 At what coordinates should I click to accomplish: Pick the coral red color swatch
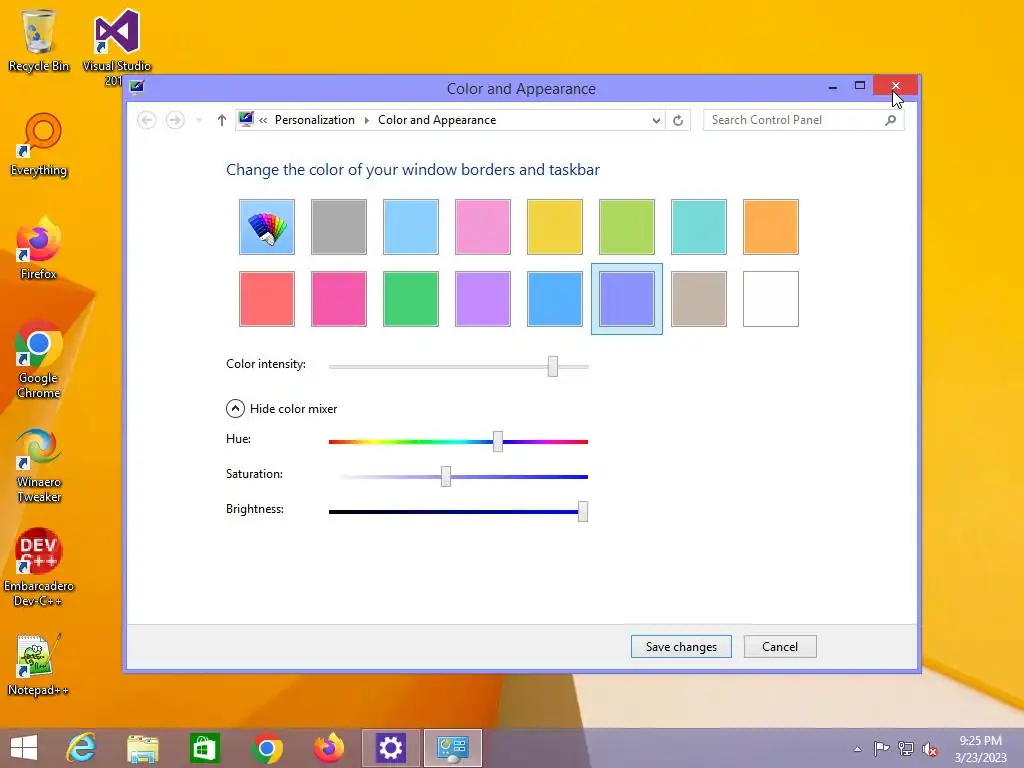pyautogui.click(x=266, y=298)
